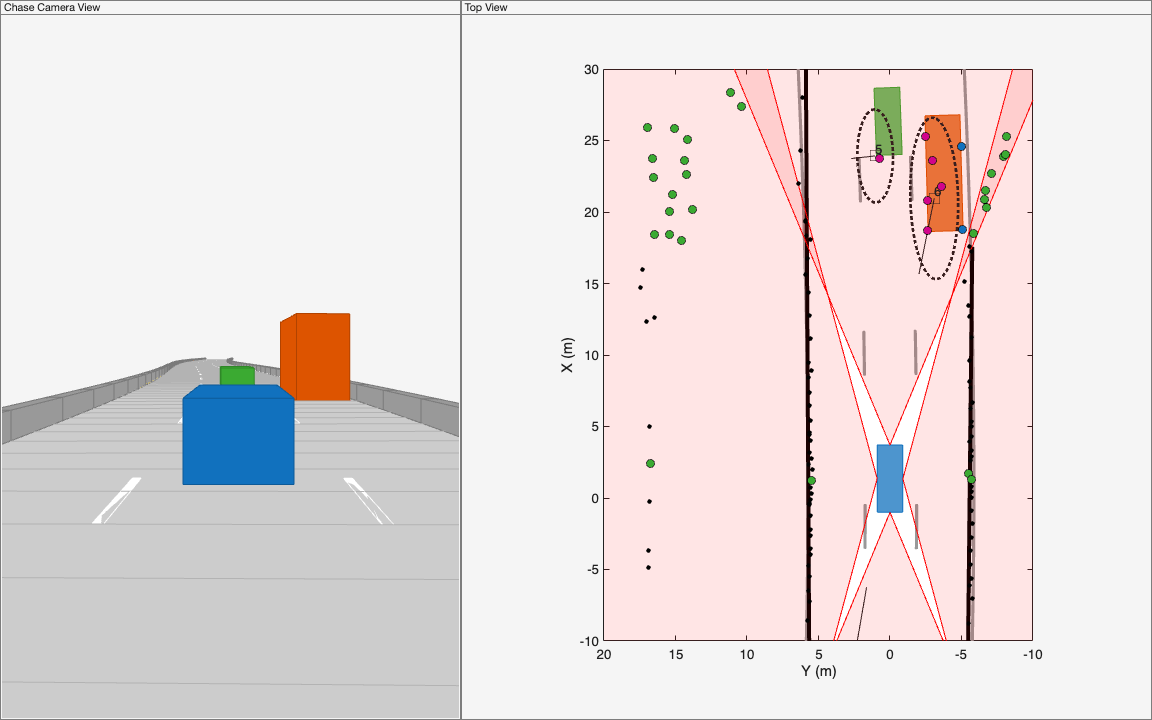The image size is (1152, 720).
Task: Click the blue ego vehicle in chase view
Action: (239, 434)
